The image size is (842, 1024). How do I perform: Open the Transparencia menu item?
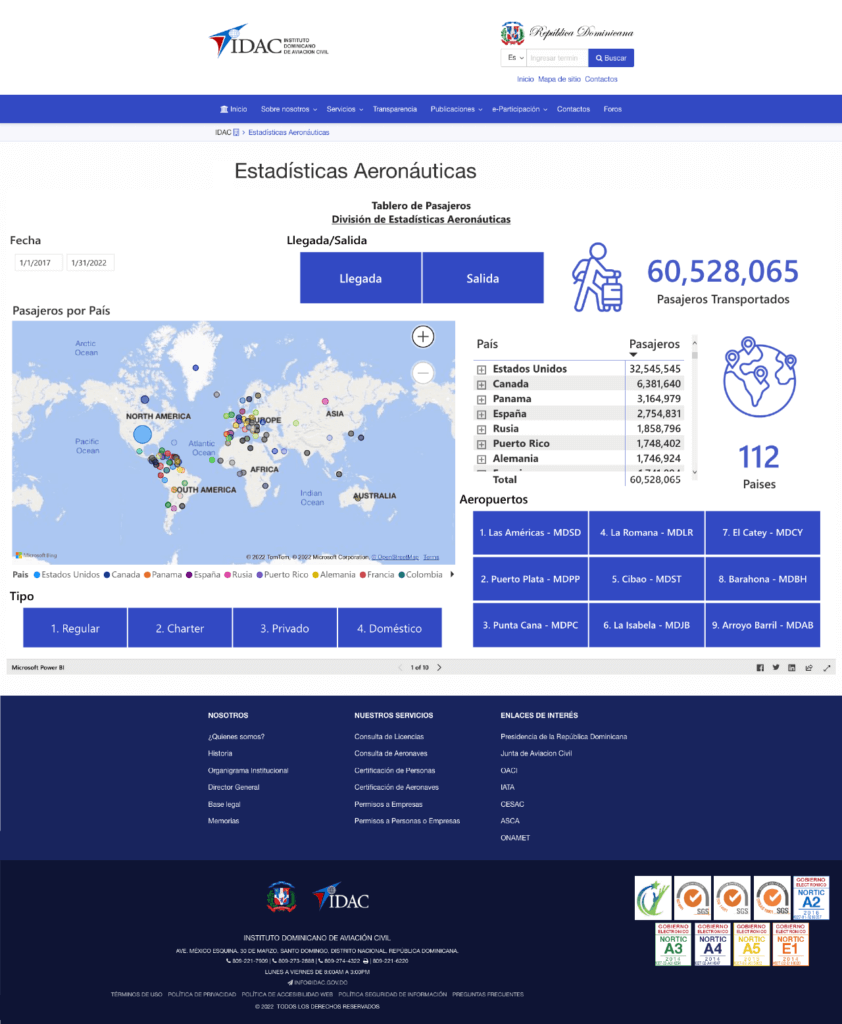(394, 109)
